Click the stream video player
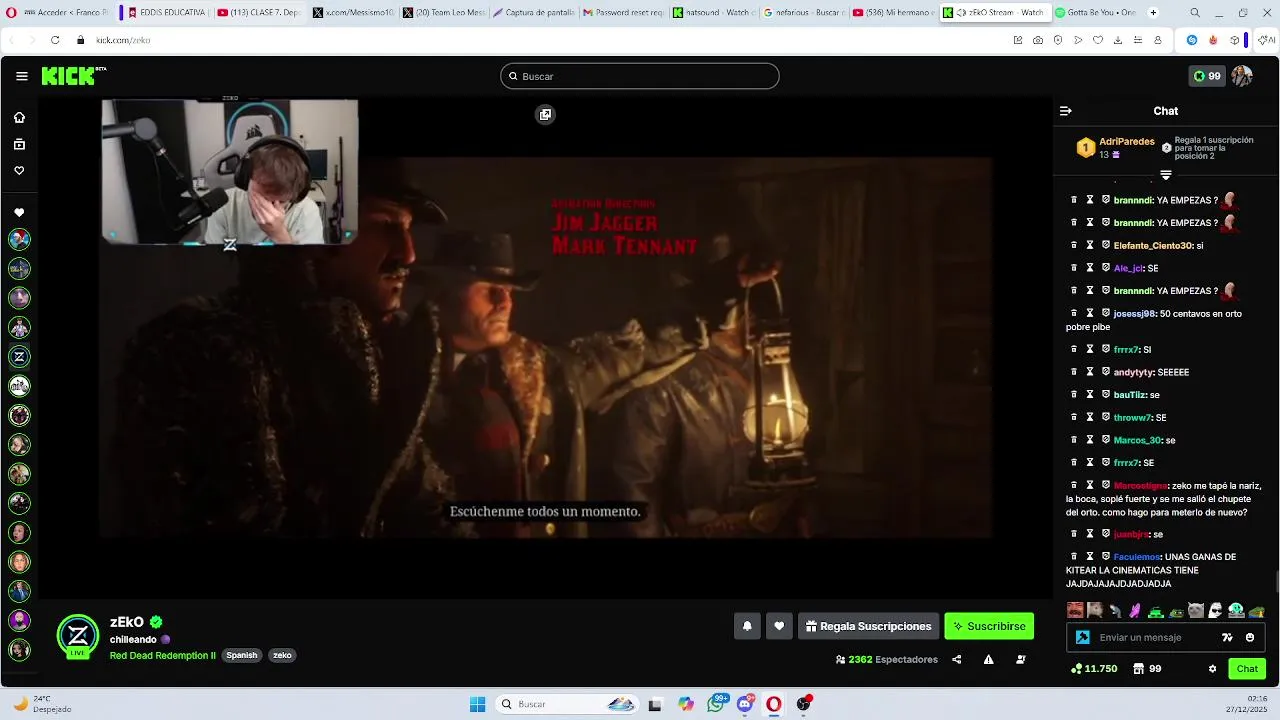This screenshot has height=720, width=1280. tap(545, 347)
